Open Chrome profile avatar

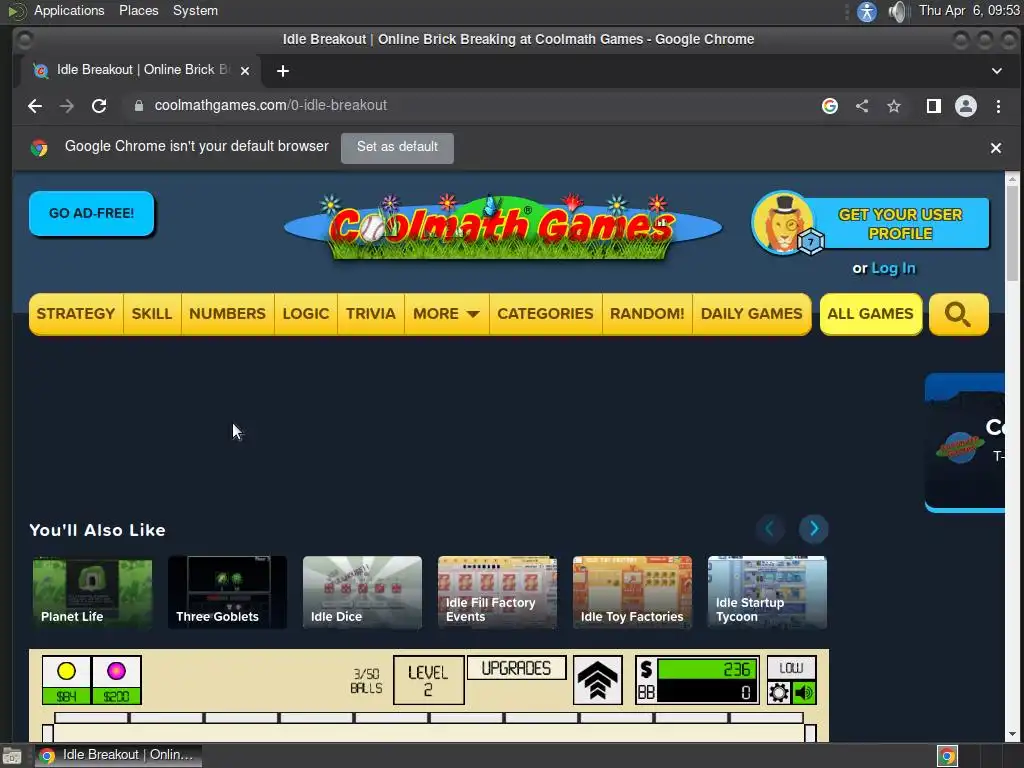[966, 106]
